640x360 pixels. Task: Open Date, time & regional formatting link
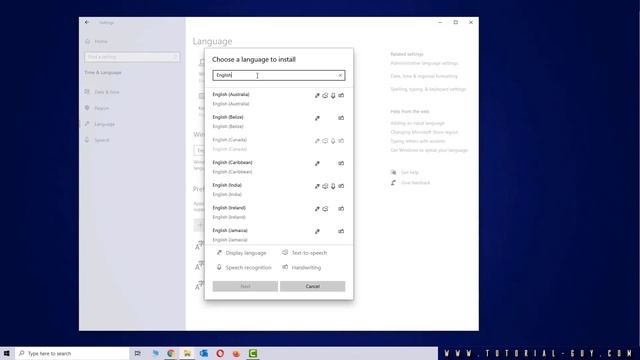click(x=424, y=76)
